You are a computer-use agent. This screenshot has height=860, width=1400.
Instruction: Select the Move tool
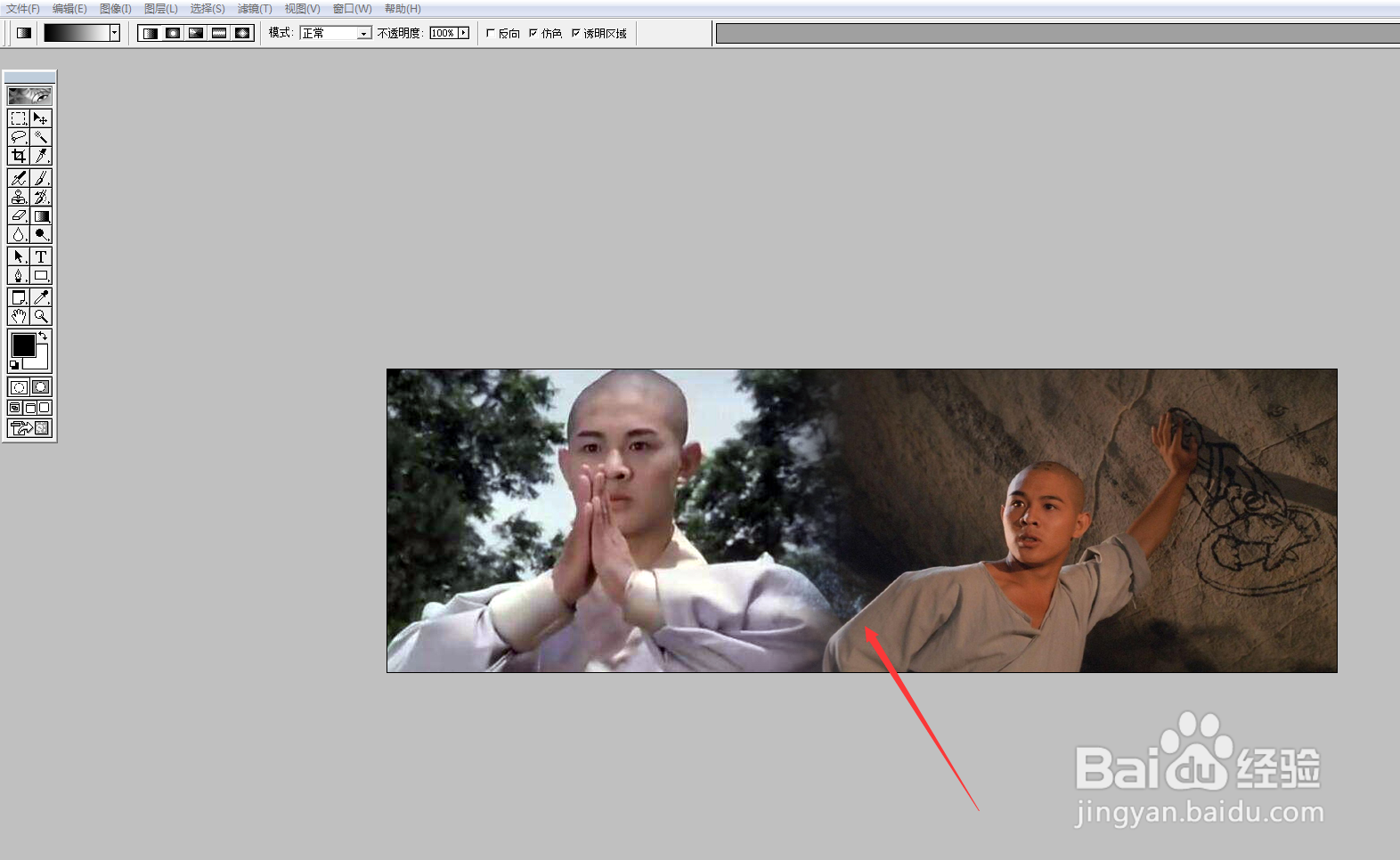[x=41, y=118]
